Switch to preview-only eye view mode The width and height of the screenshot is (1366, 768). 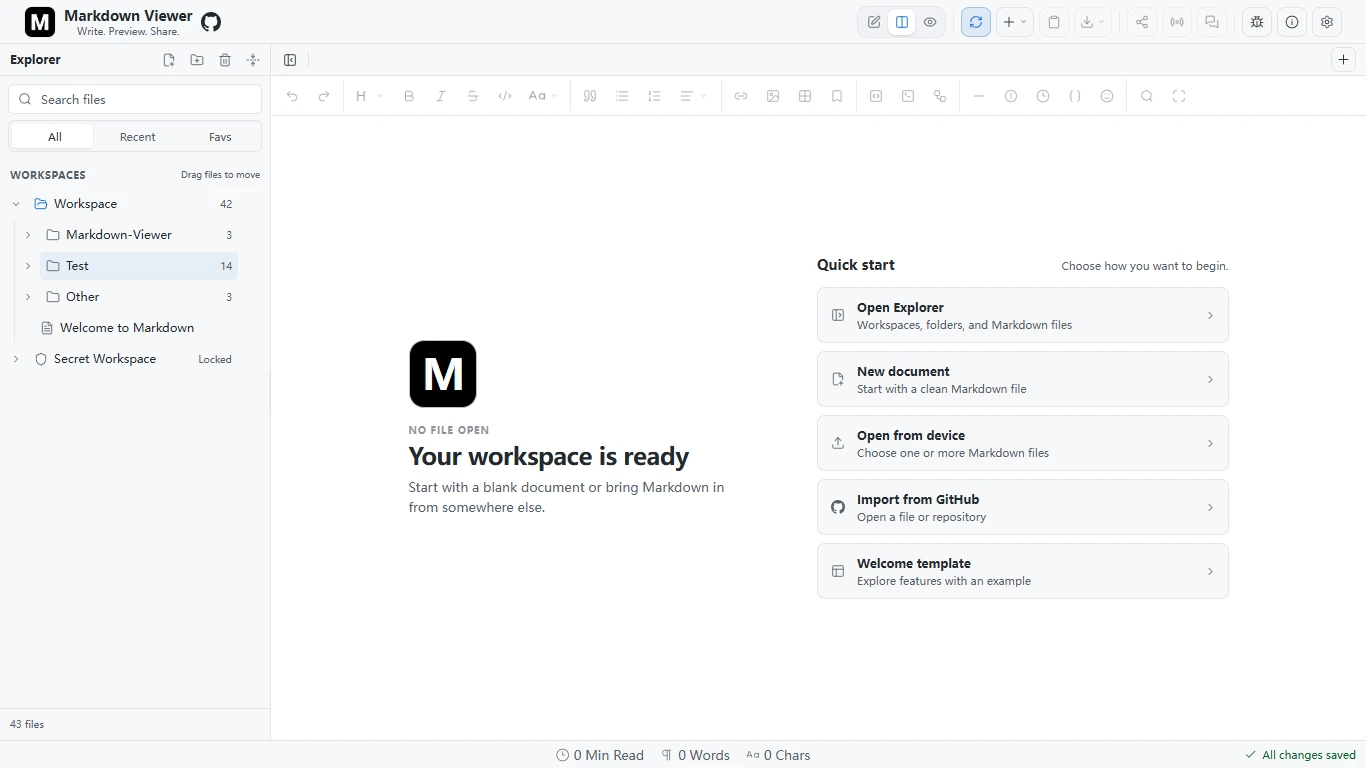point(930,22)
